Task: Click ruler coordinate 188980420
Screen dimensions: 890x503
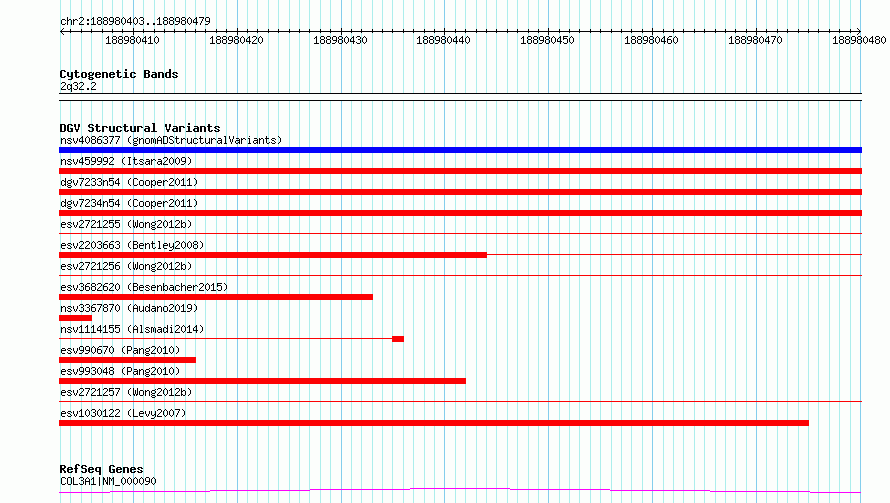Action: (236, 40)
